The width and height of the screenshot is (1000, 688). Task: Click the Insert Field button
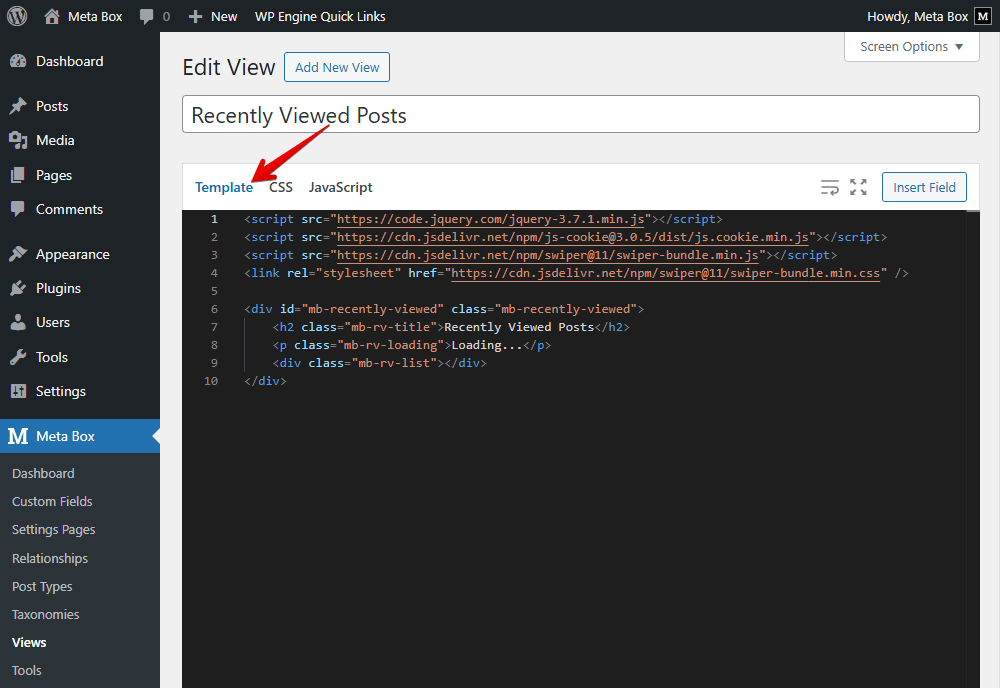[924, 187]
